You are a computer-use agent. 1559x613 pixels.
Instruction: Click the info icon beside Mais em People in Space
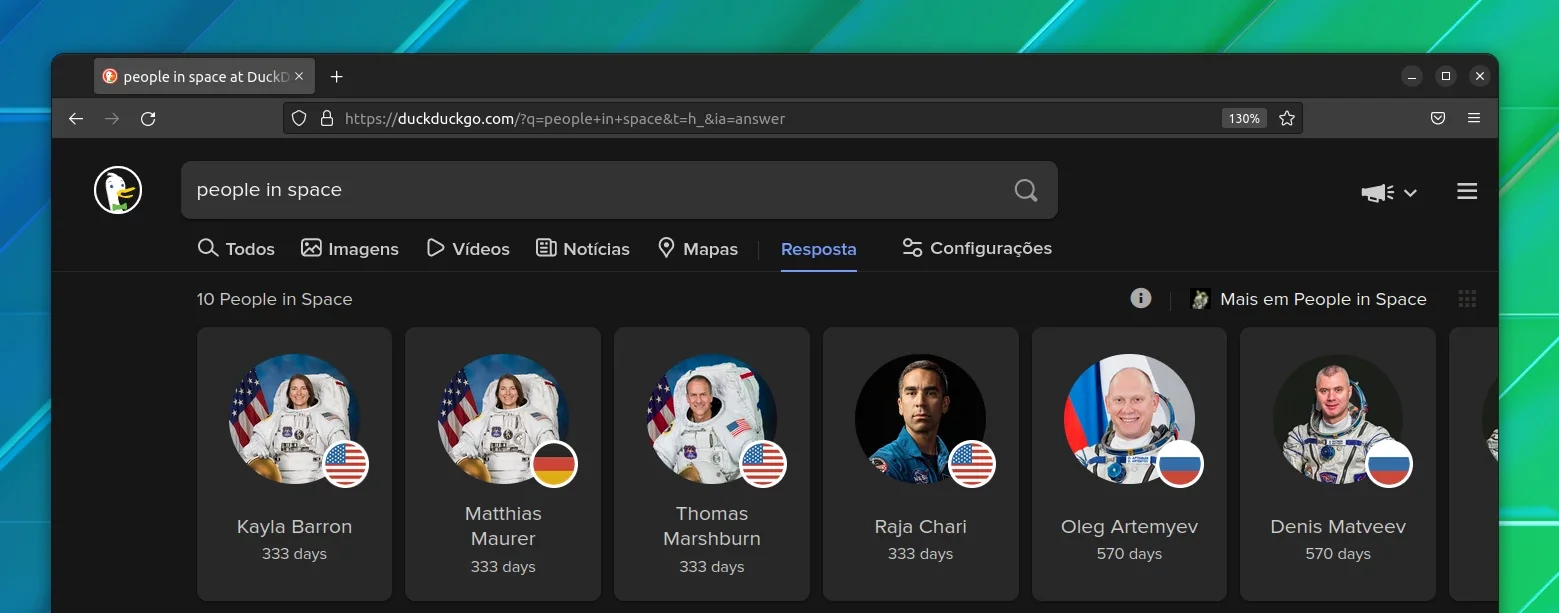[1140, 298]
